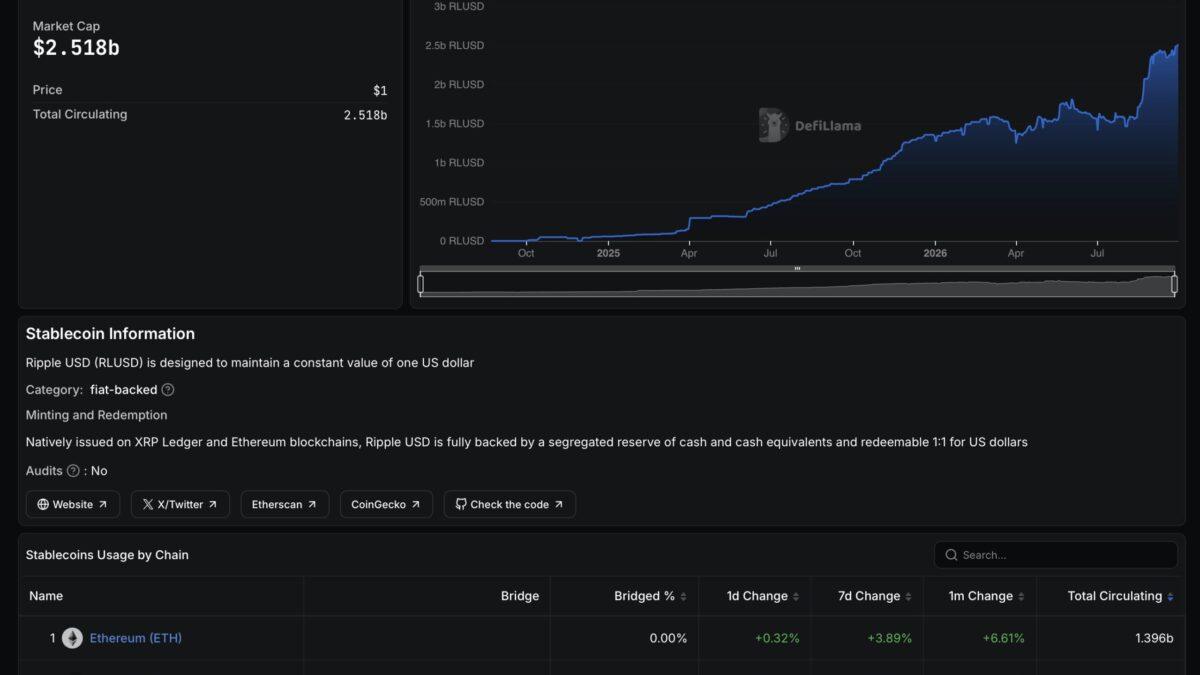The image size is (1200, 675).
Task: Open the Website link button
Action: [x=73, y=504]
